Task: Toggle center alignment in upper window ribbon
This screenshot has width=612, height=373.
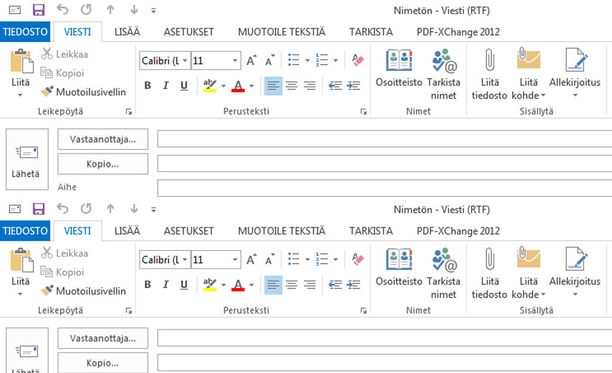Action: (291, 85)
